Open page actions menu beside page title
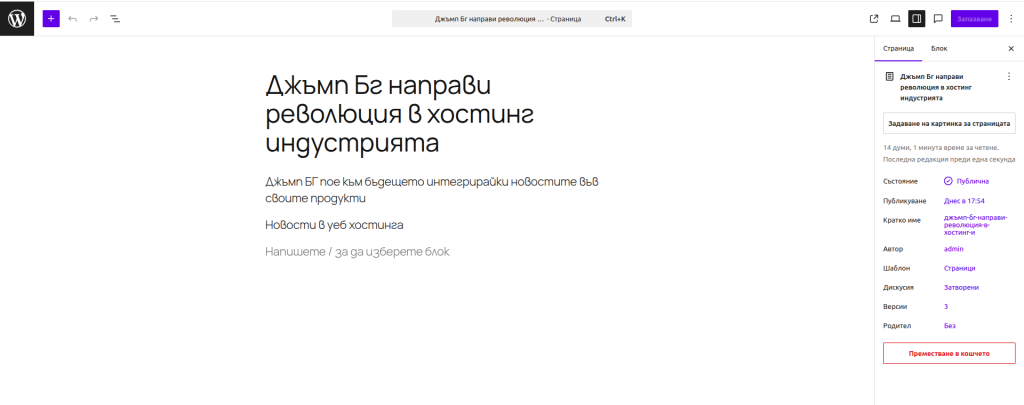This screenshot has width=1024, height=405. point(1008,76)
